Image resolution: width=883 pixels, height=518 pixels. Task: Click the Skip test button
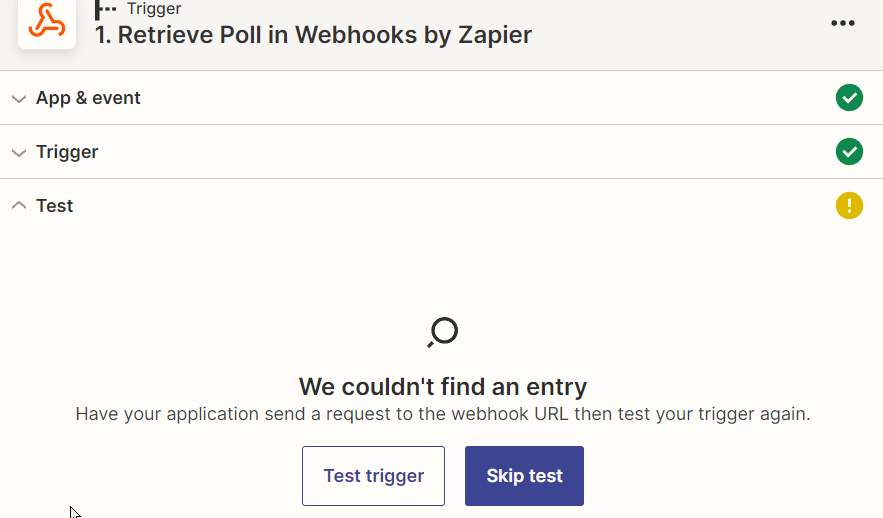point(524,476)
